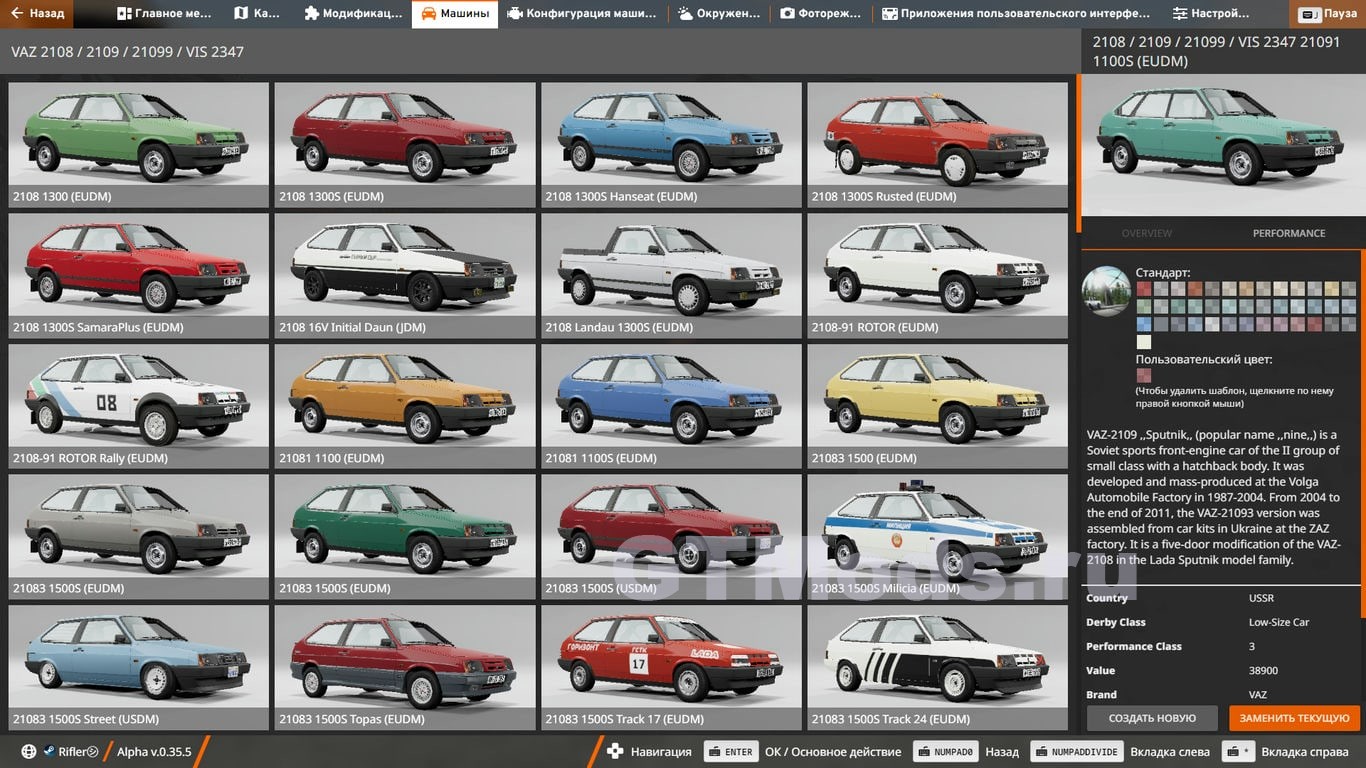The width and height of the screenshot is (1366, 768).
Task: Select the dark red 2108 1300S (EUDM)
Action: [405, 144]
